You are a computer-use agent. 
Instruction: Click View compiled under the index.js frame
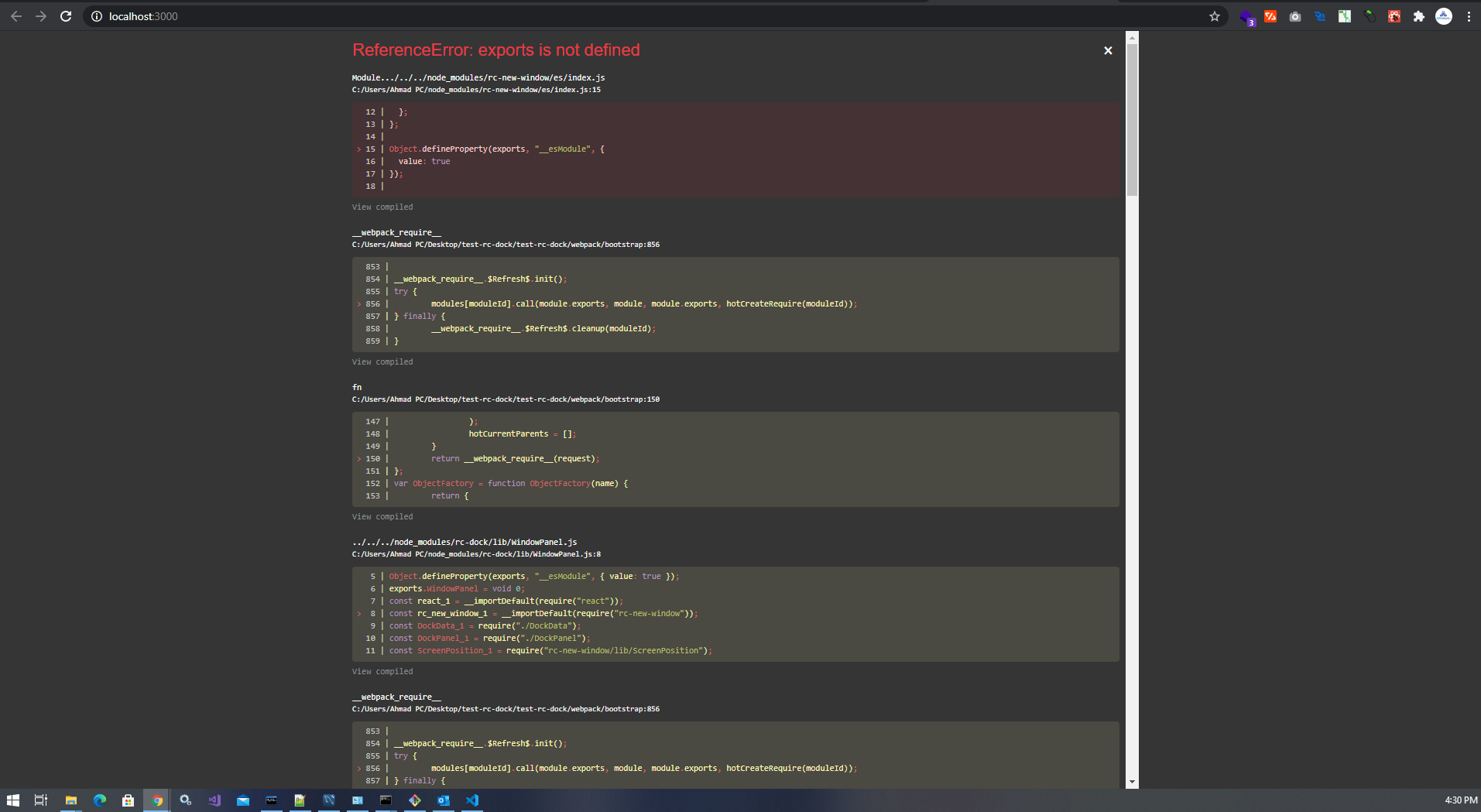[x=382, y=207]
